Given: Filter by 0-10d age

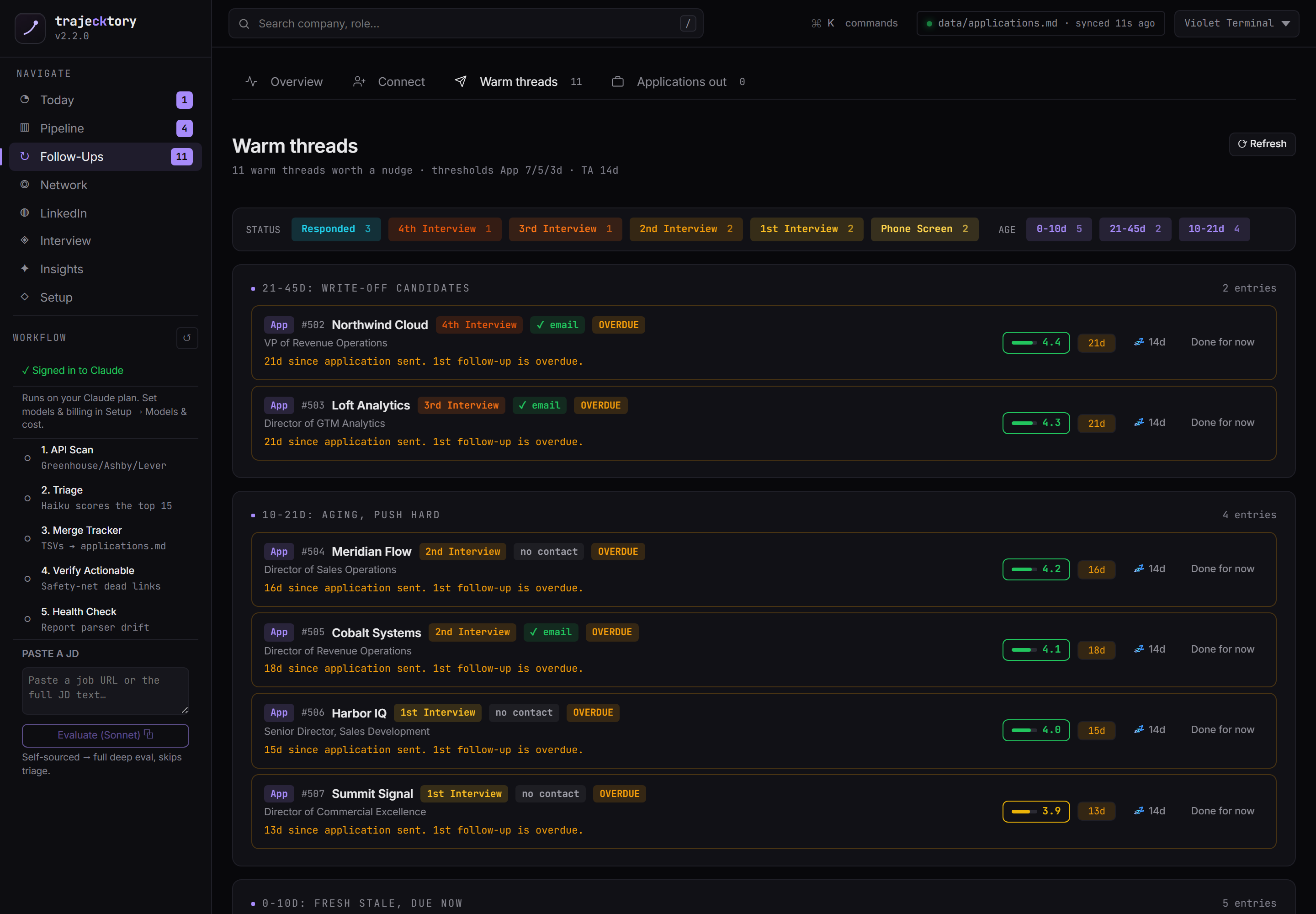Looking at the screenshot, I should pyautogui.click(x=1058, y=229).
